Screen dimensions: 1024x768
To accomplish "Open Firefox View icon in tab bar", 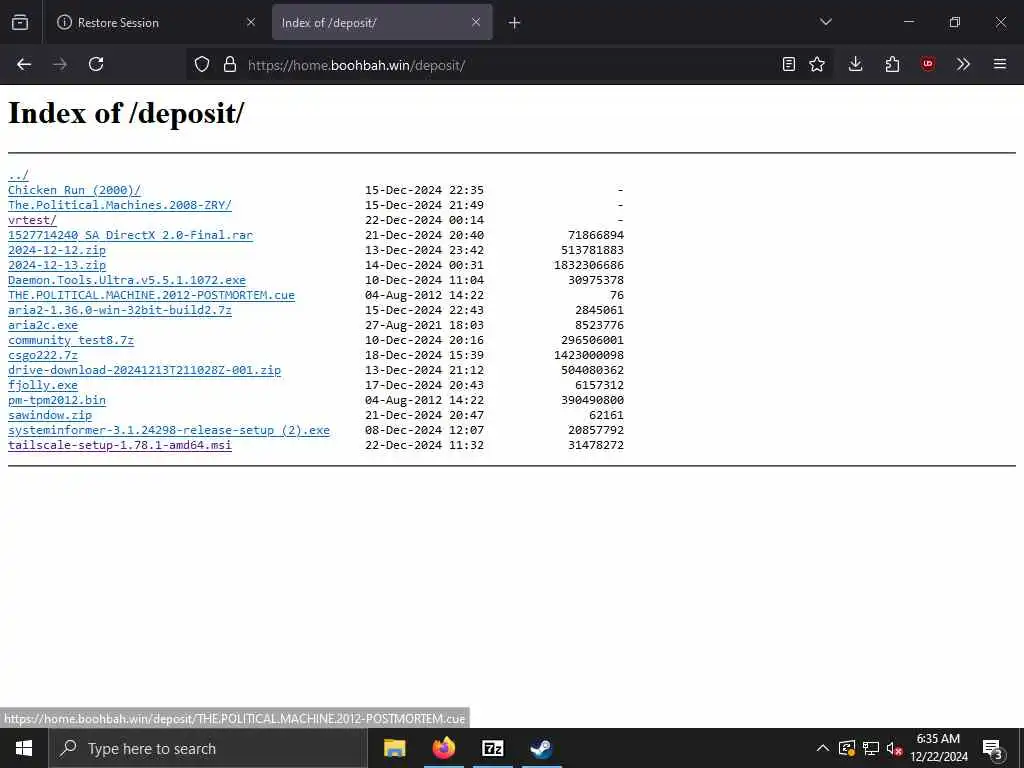I will [20, 22].
